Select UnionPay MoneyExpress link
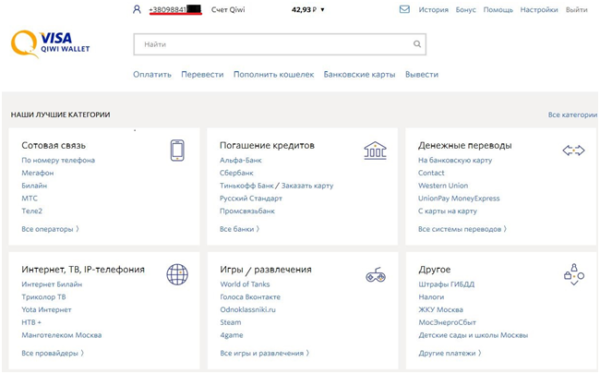Image resolution: width=600 pixels, height=374 pixels. [x=459, y=198]
